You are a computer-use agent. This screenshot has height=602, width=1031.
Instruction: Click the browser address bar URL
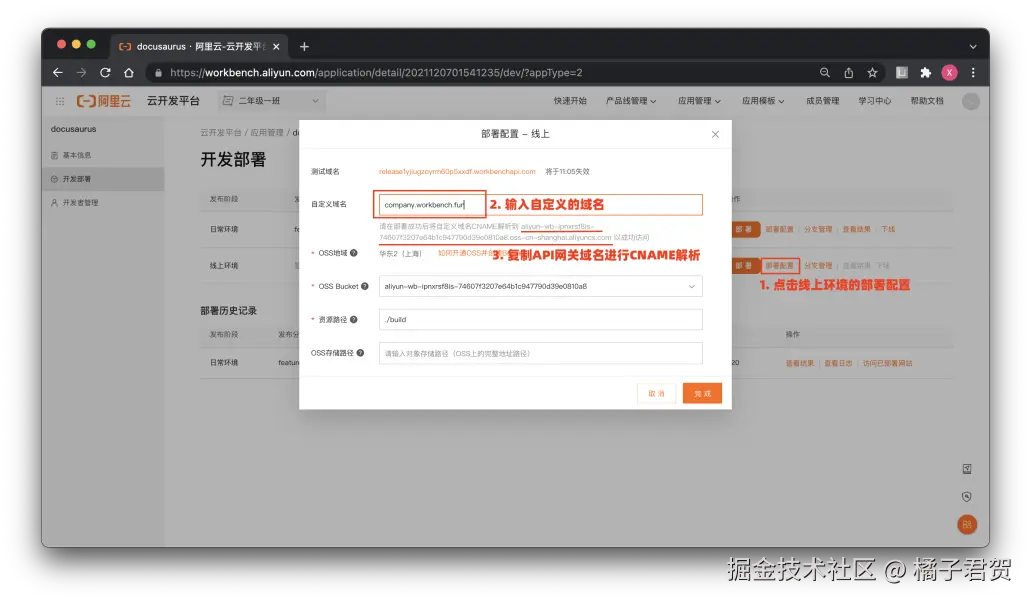376,73
